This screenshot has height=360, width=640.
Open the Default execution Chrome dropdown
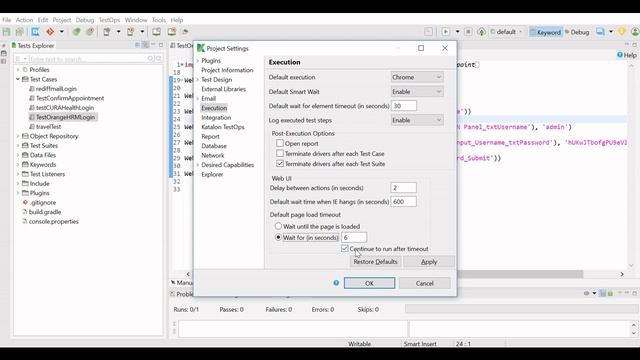(x=417, y=77)
